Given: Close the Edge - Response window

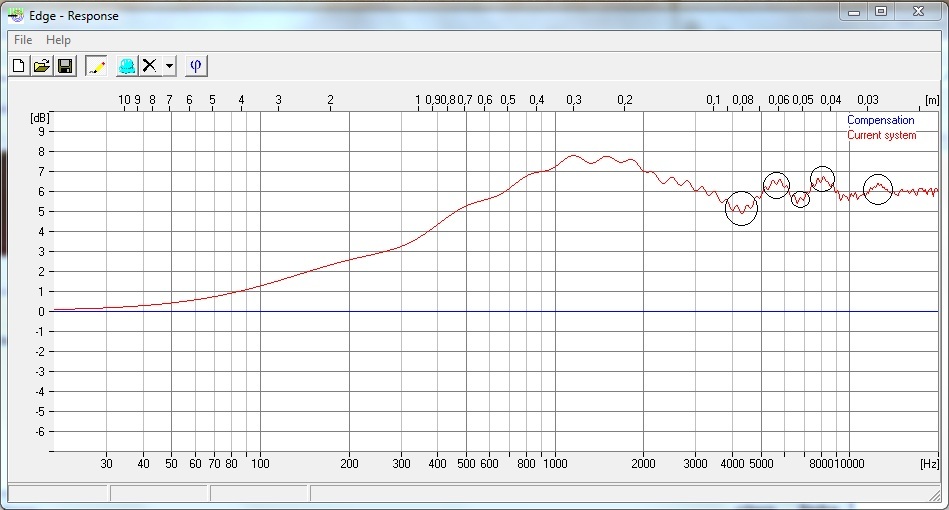Looking at the screenshot, I should 916,12.
